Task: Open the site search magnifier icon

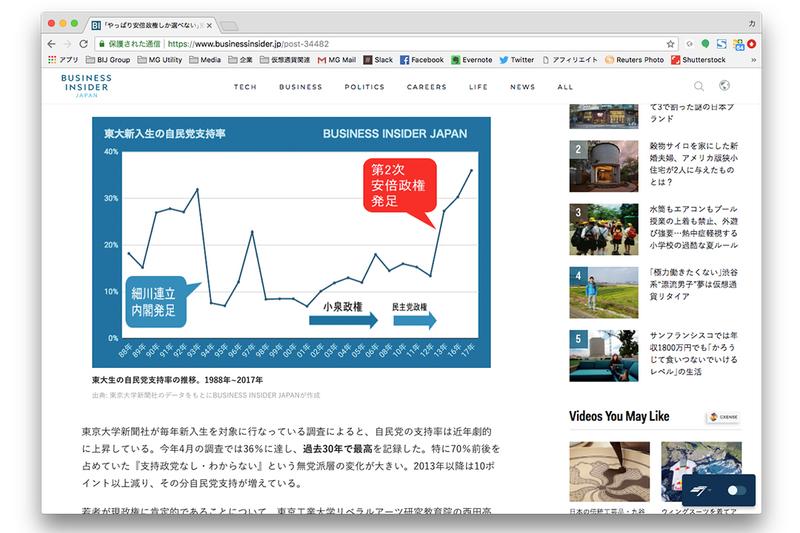Action: pyautogui.click(x=699, y=86)
